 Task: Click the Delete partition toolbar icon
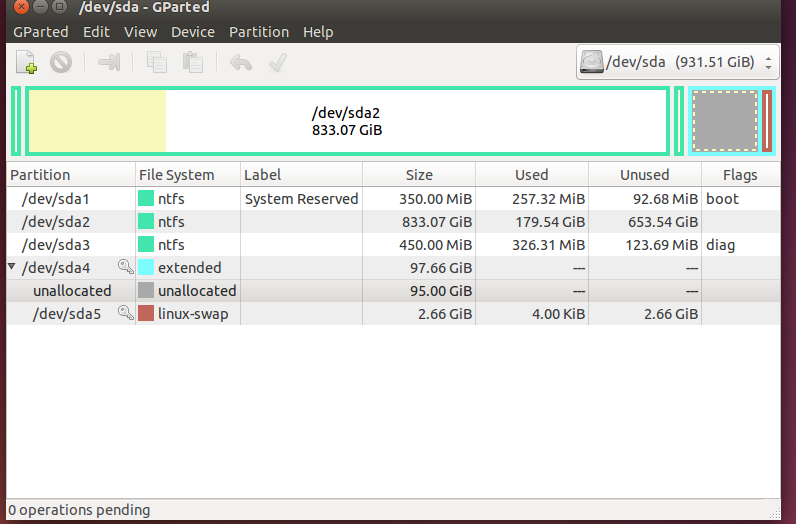[x=61, y=63]
